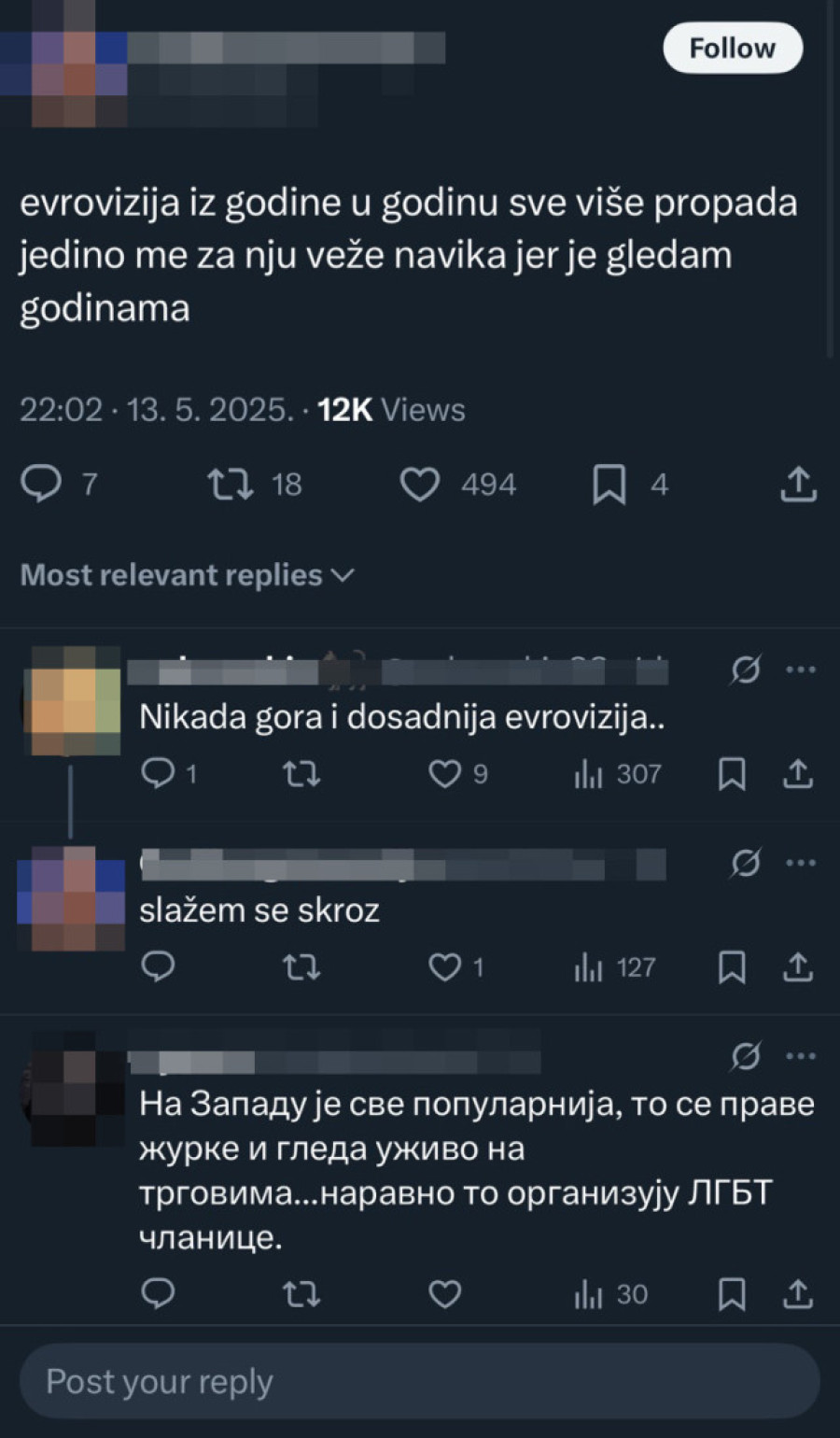Image resolution: width=840 pixels, height=1438 pixels.
Task: Open replies on the main post
Action: click(58, 485)
